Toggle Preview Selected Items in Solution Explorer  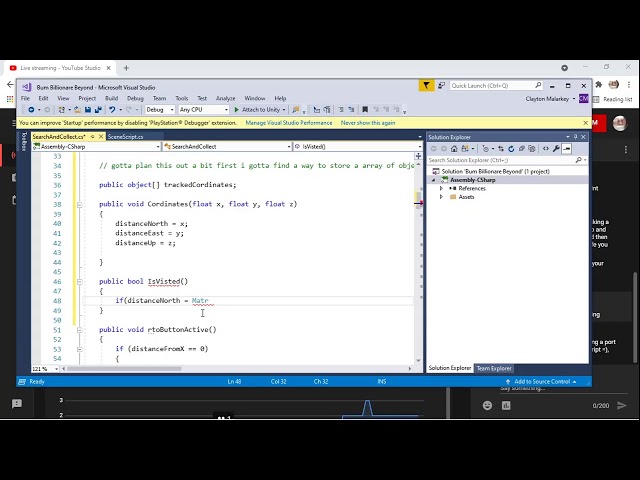[567, 149]
